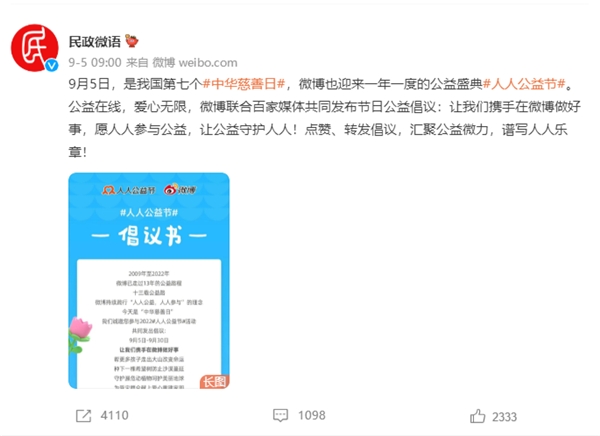Click the repost share arrow icon
This screenshot has width=600, height=436.
coord(83,416)
